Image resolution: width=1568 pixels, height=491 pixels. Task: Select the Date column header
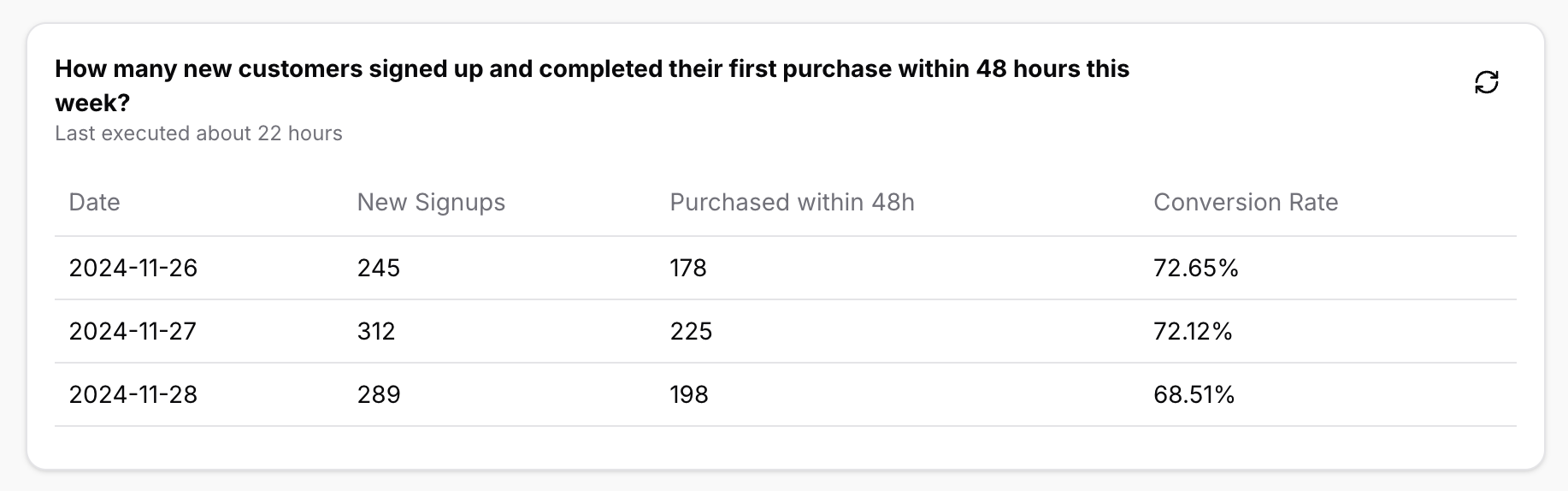(94, 202)
